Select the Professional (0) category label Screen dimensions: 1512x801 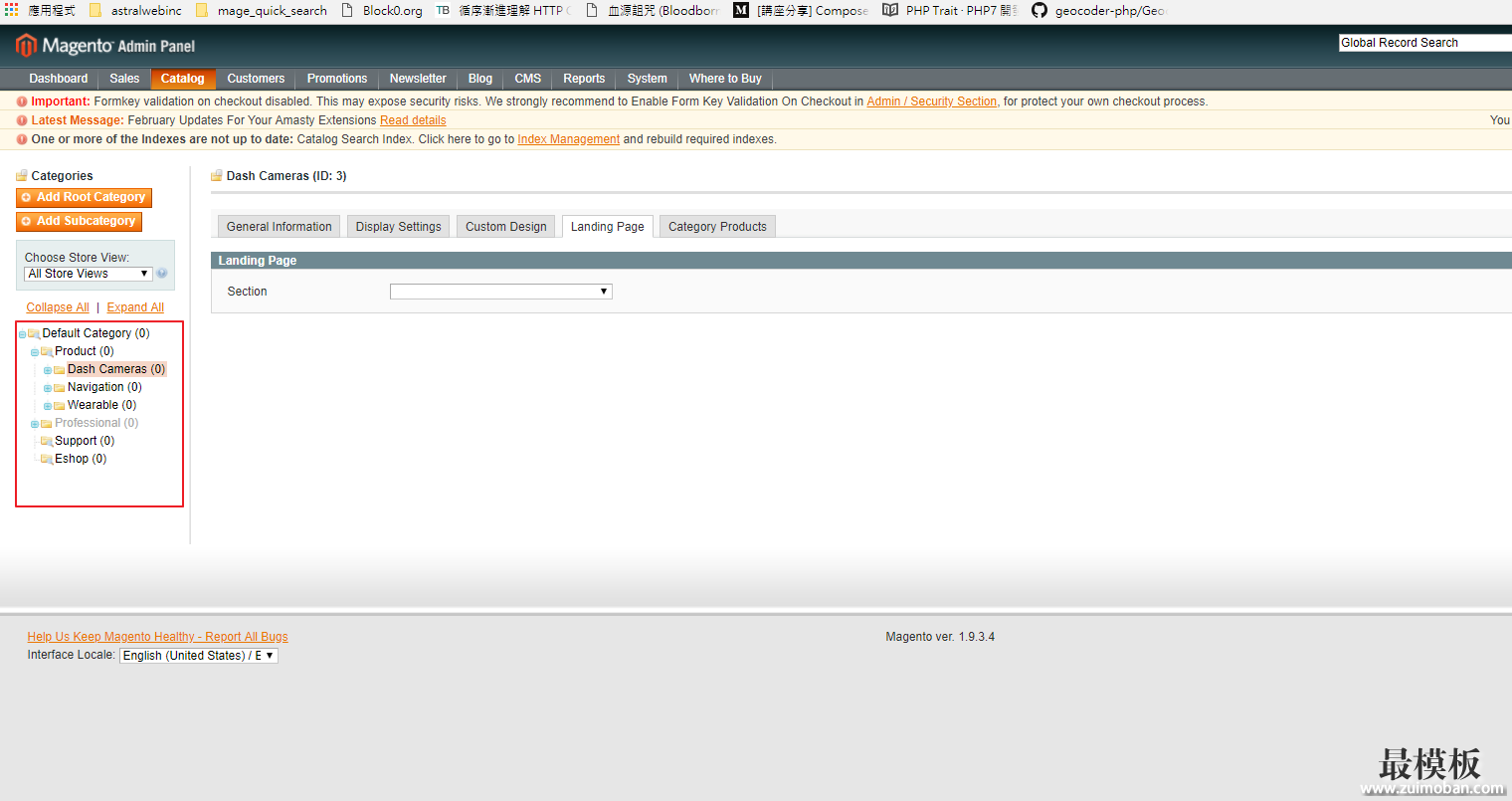pyautogui.click(x=96, y=423)
